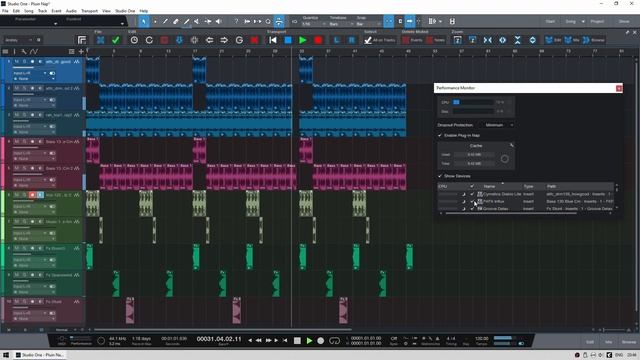Expand the Control dropdown arrow
Viewport: 640px width, 360px height.
tap(122, 24)
